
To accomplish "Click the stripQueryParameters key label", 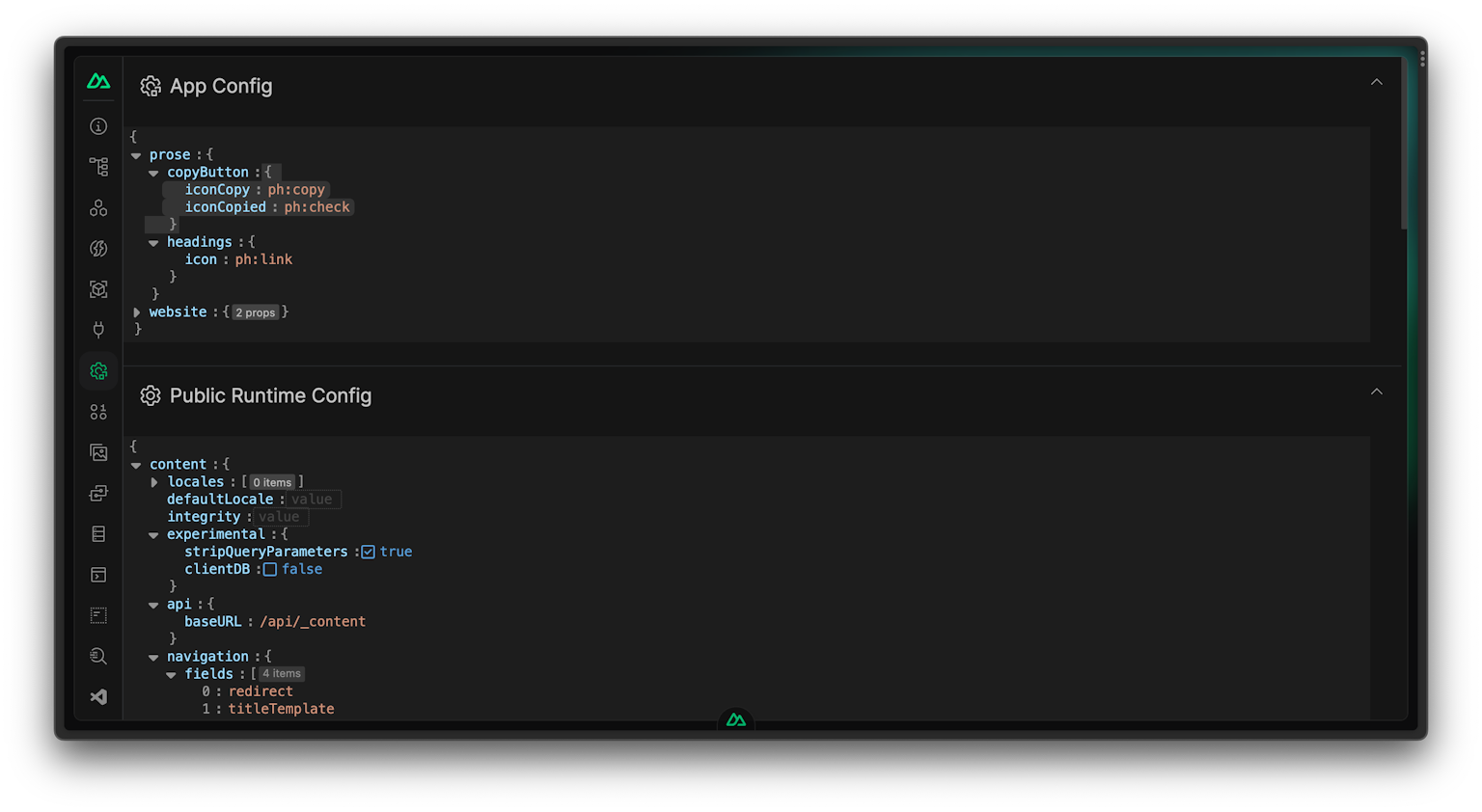I will [x=266, y=552].
